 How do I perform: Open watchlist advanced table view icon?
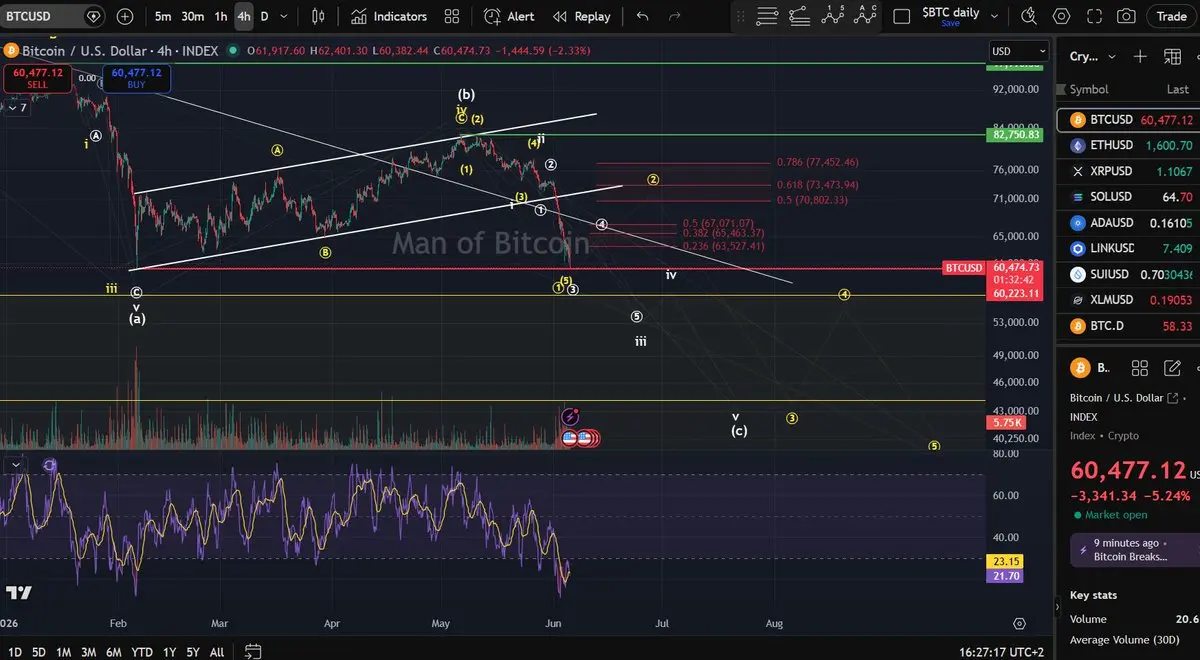pyautogui.click(x=1172, y=56)
